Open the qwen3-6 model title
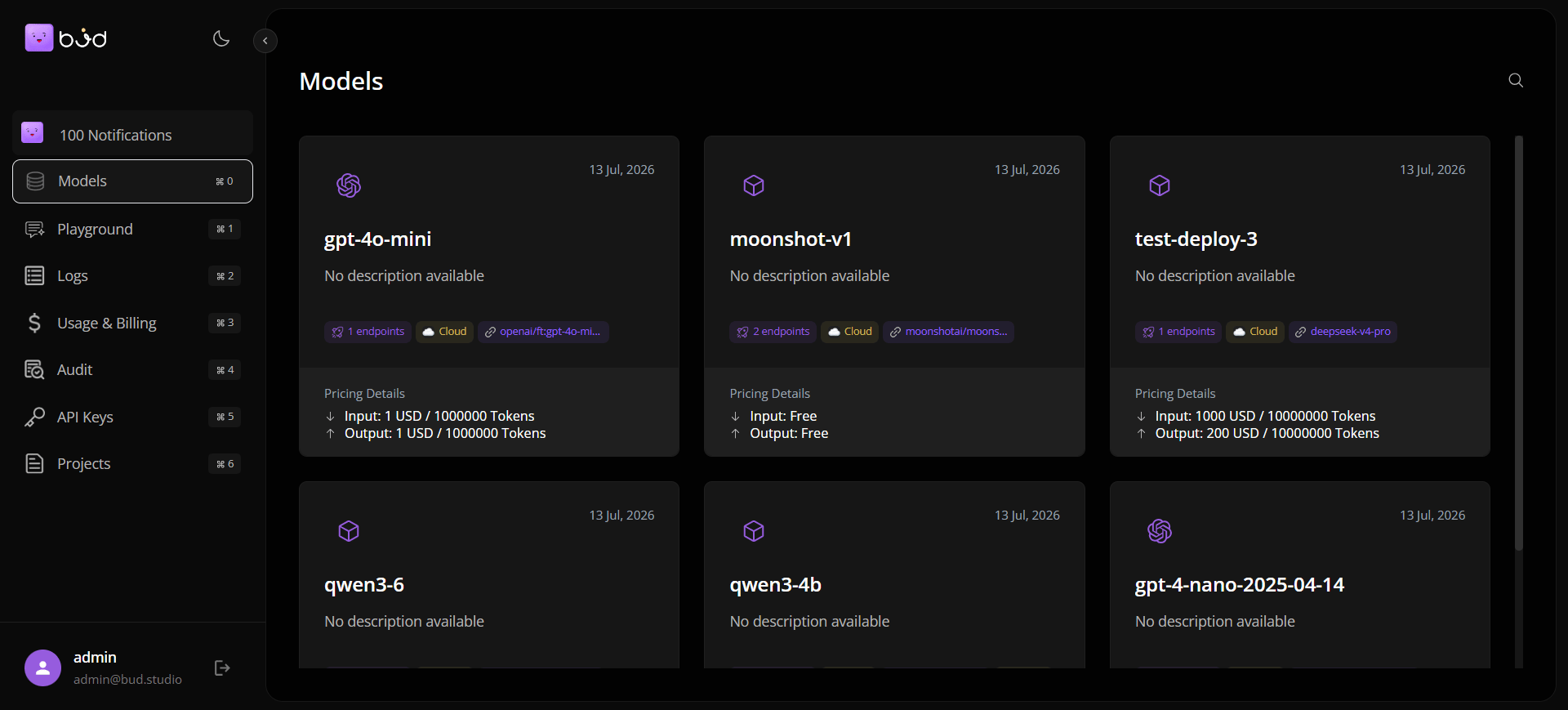 (x=364, y=585)
